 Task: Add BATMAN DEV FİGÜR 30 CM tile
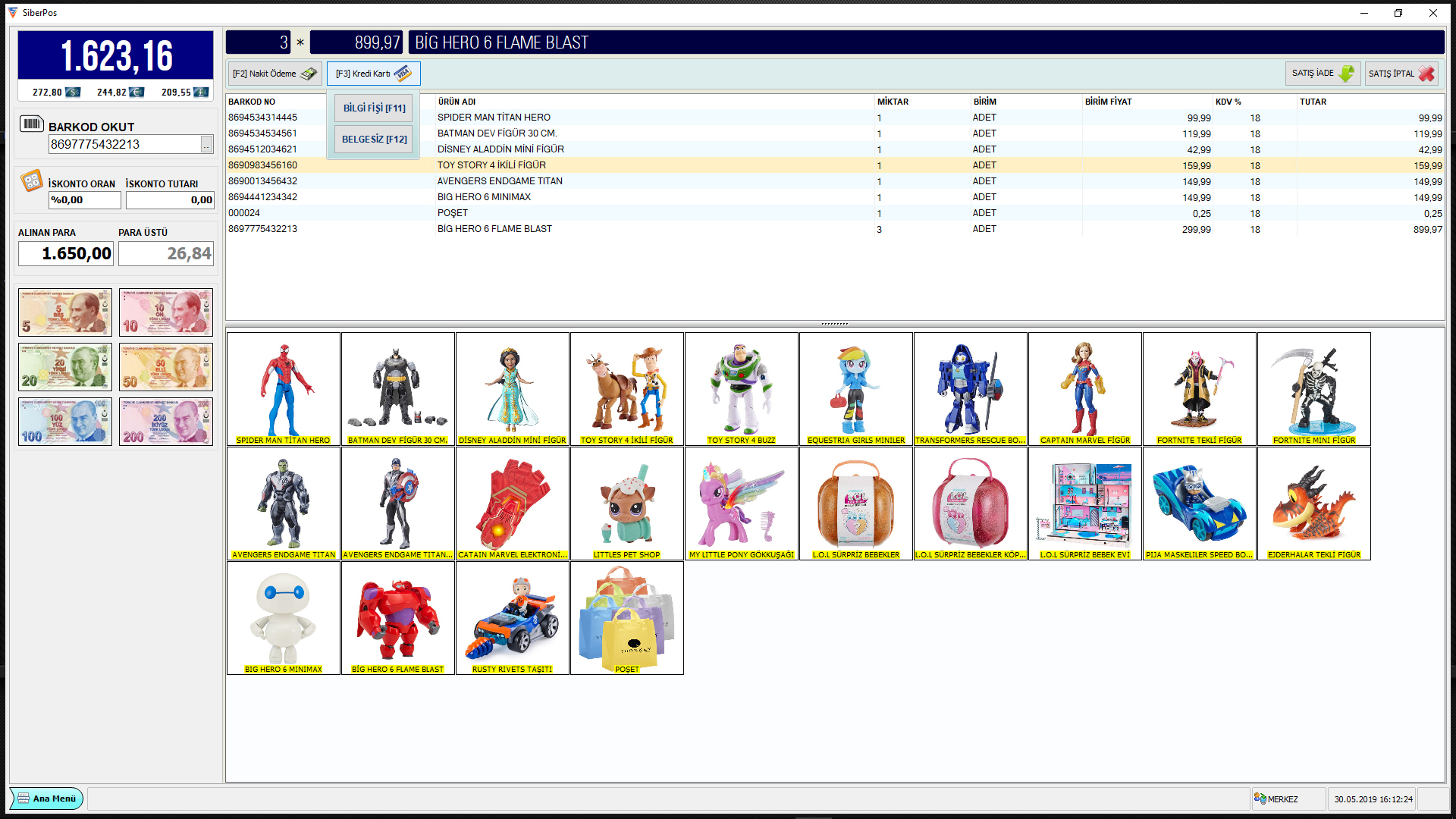398,389
